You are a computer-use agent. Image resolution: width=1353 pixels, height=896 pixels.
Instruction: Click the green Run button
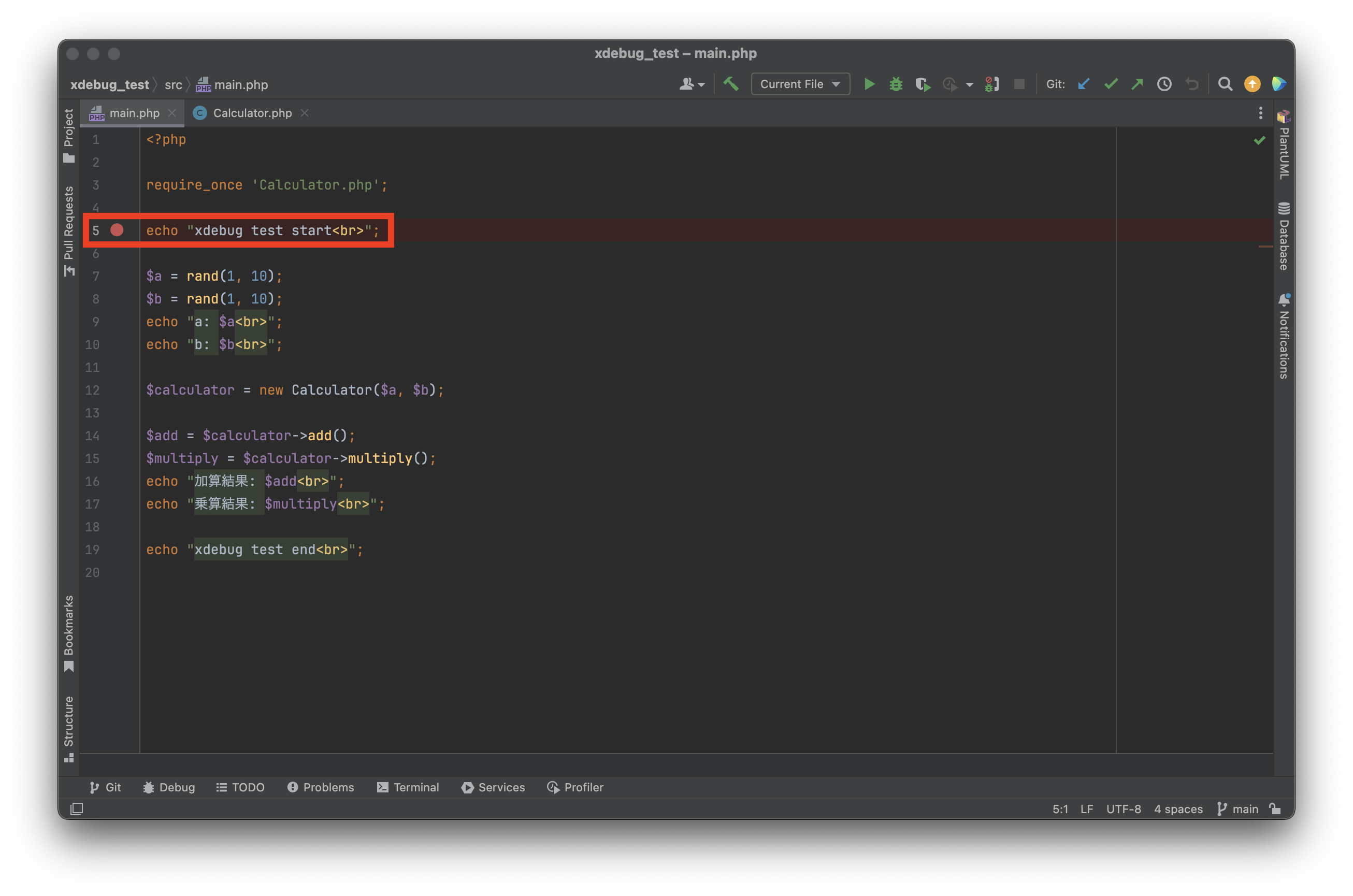pyautogui.click(x=869, y=84)
